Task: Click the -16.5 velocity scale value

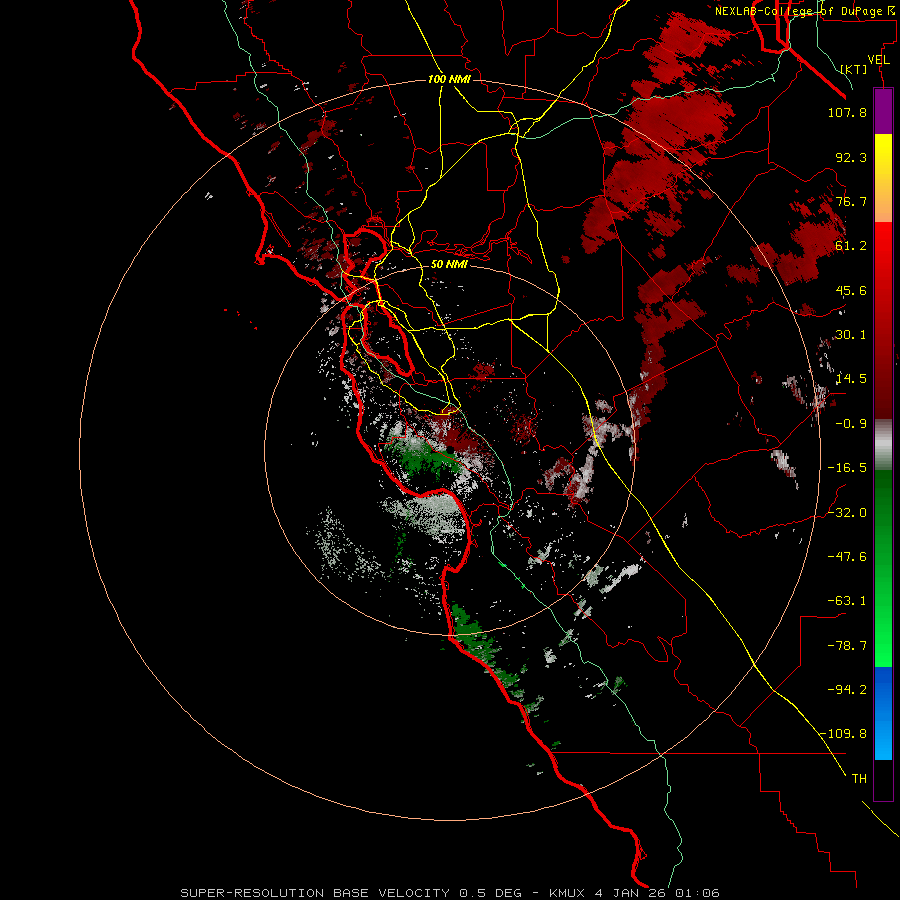Action: tap(847, 468)
